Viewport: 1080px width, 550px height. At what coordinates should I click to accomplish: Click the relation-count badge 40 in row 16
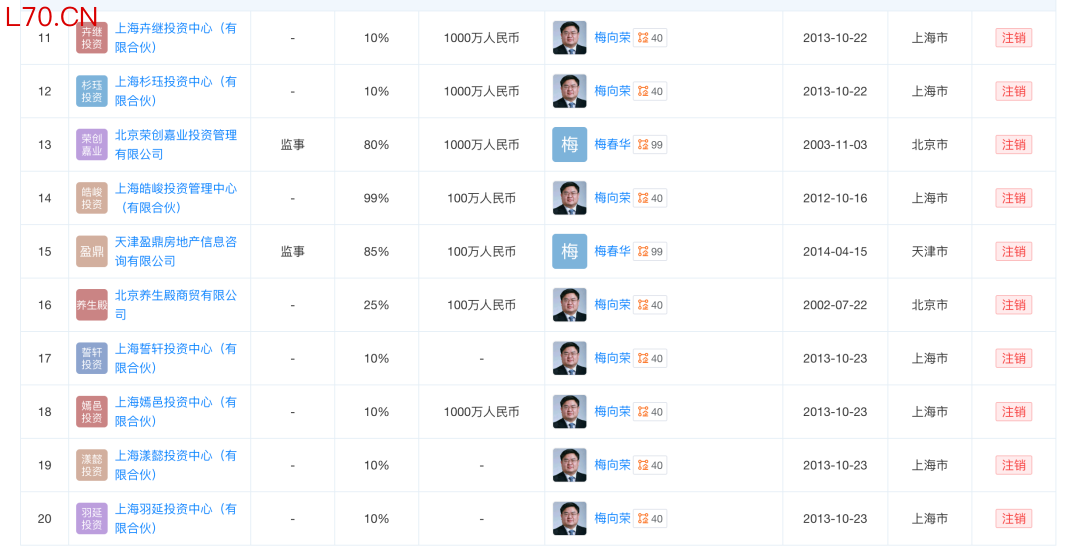(650, 305)
